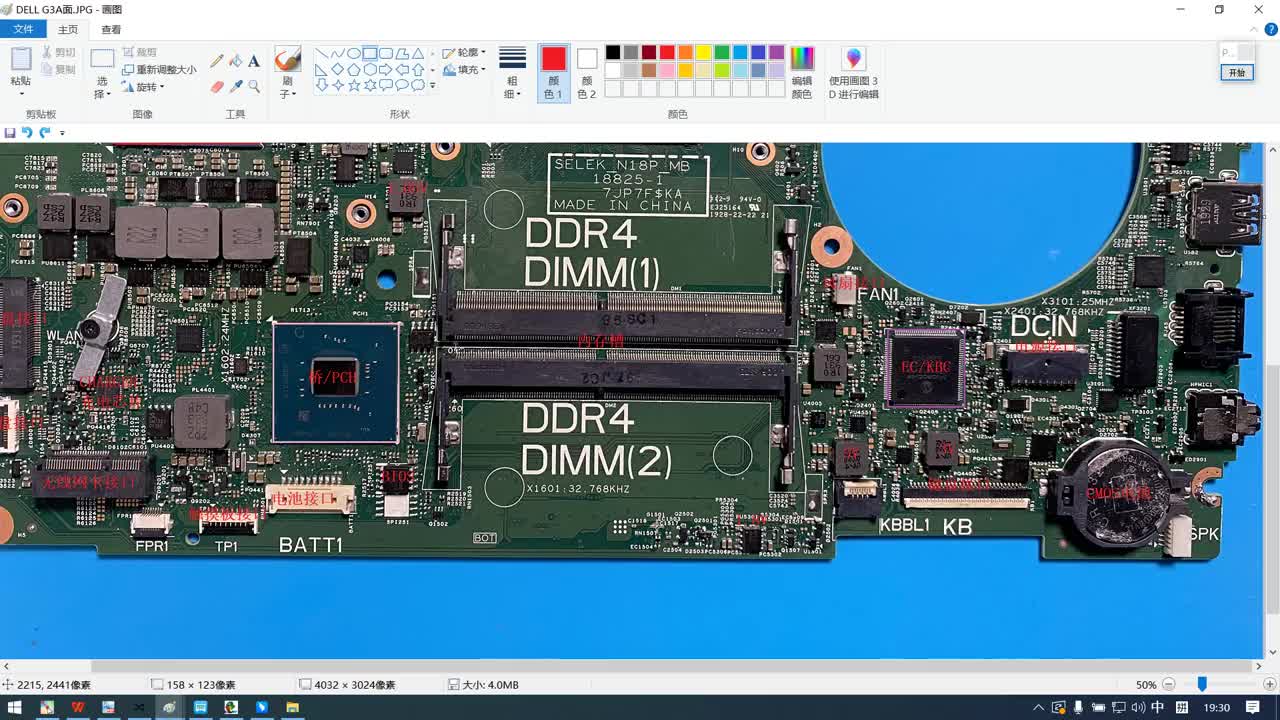1280x720 pixels.
Task: Select the Text tool
Action: [x=254, y=61]
